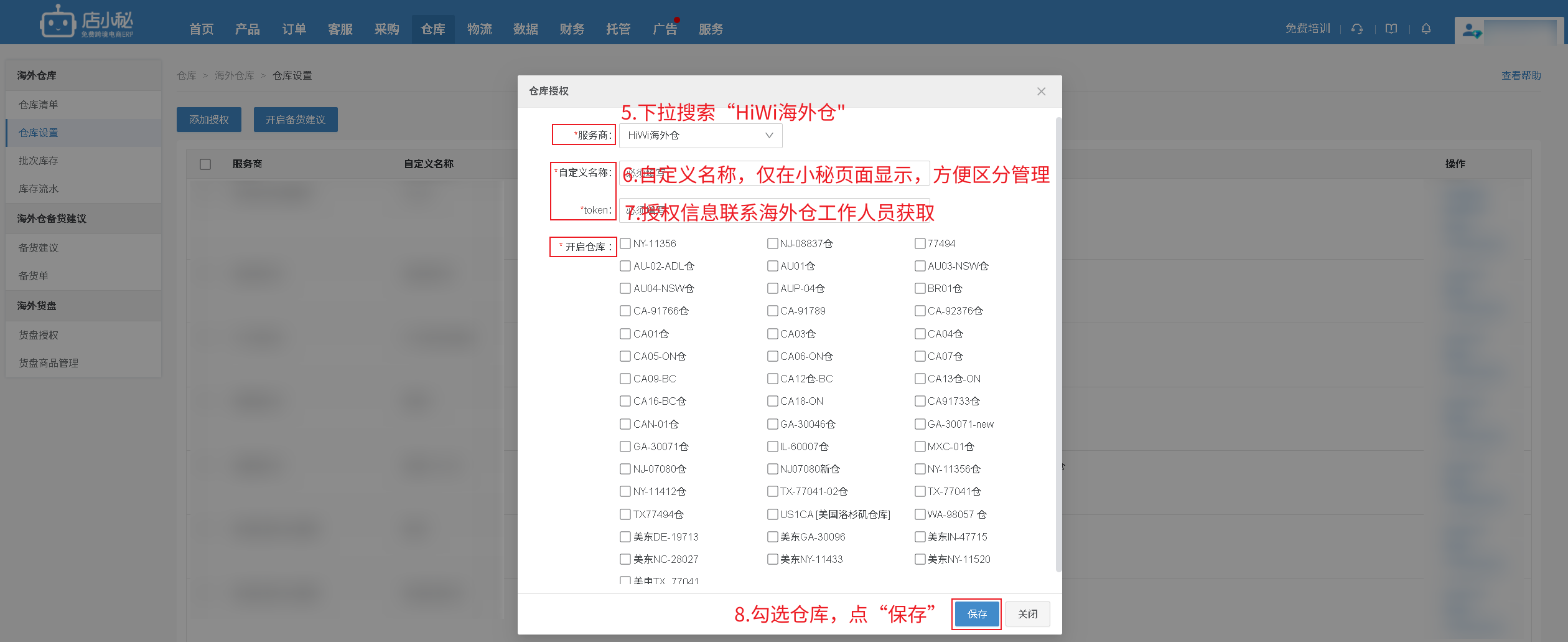1568x642 pixels.
Task: Check the CA05-ON仓 checkbox
Action: pyautogui.click(x=625, y=356)
